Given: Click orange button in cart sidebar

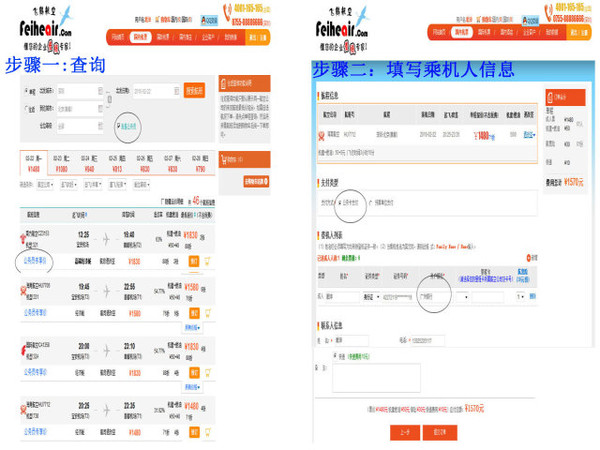Looking at the screenshot, I should pos(256,181).
